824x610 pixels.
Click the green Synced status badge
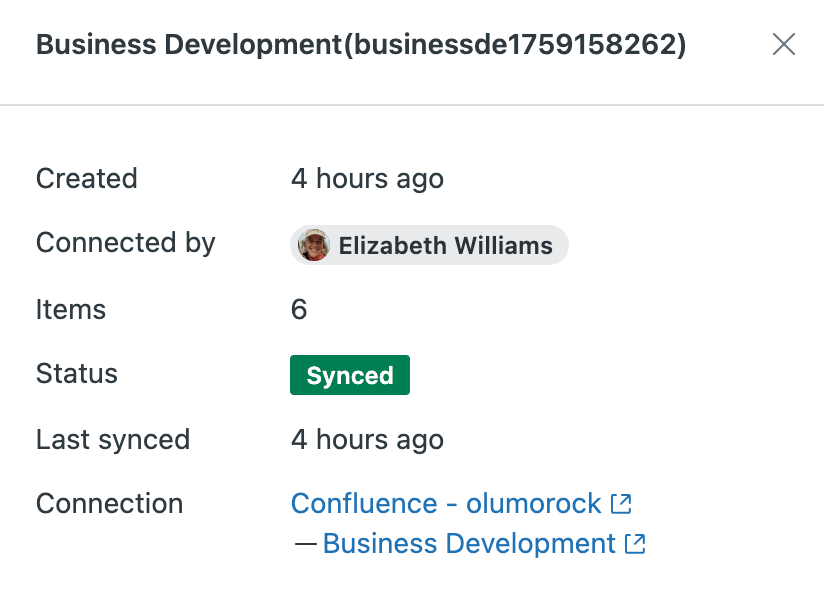pyautogui.click(x=350, y=375)
